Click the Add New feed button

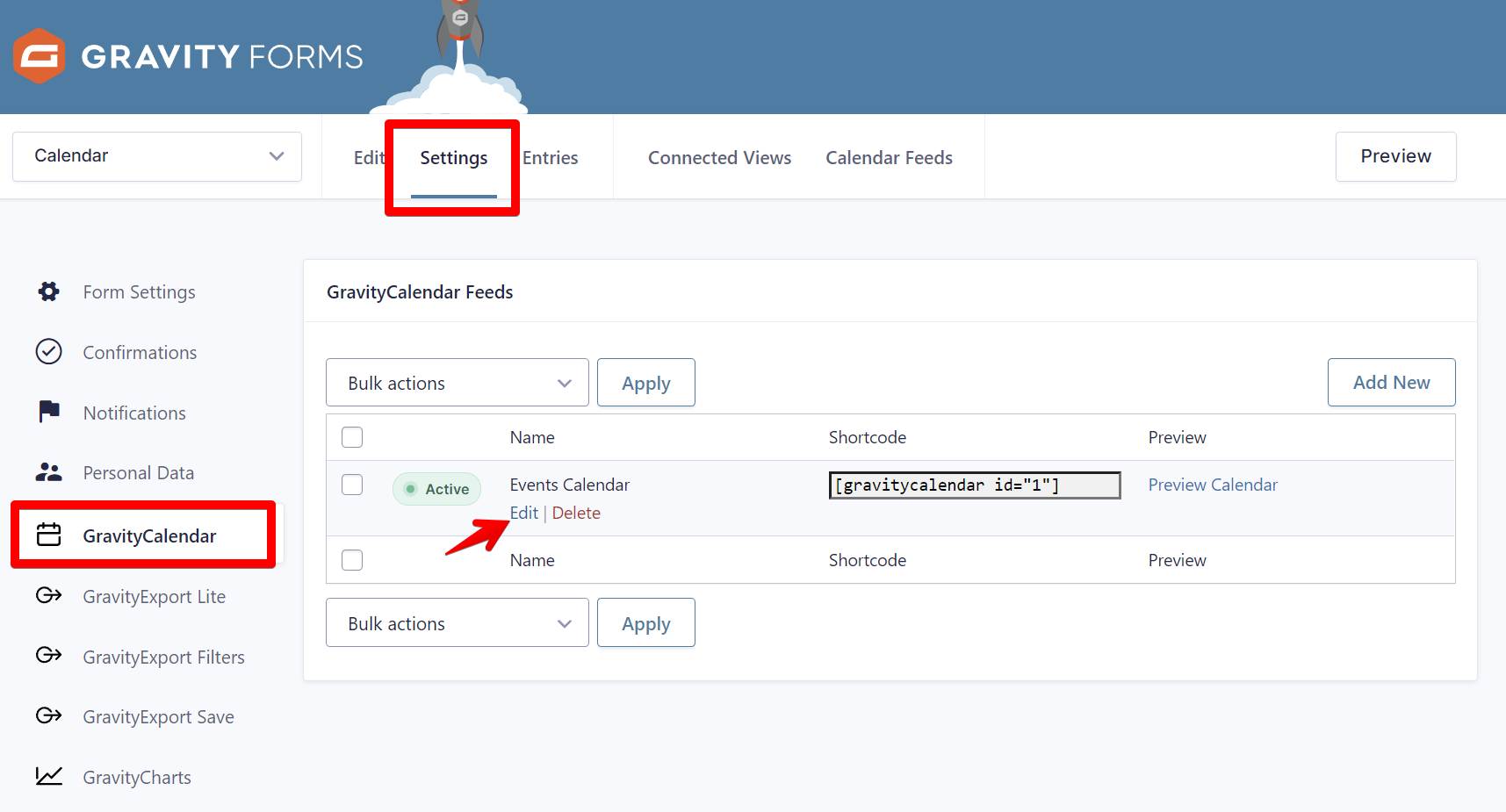[x=1391, y=383]
